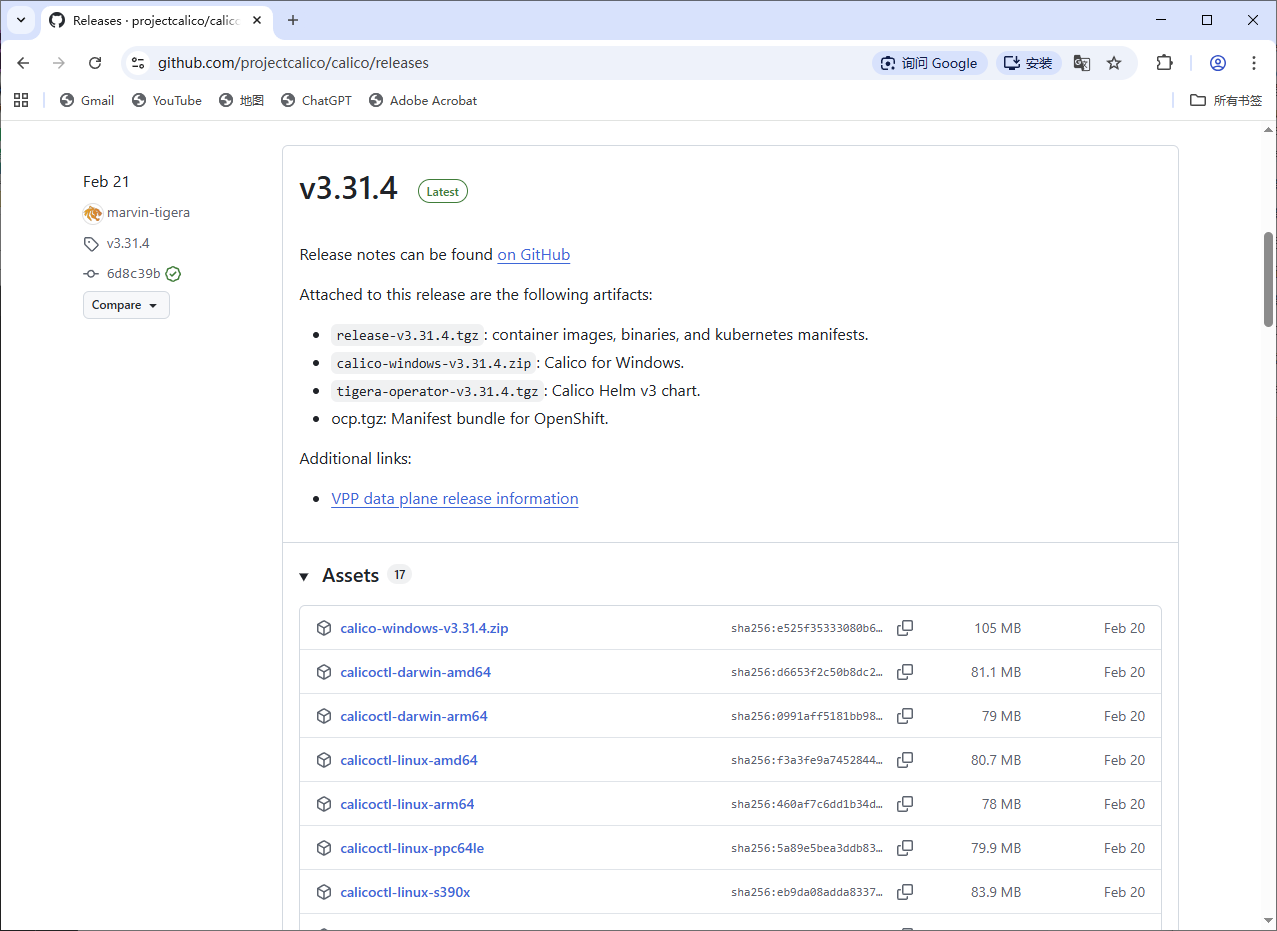Viewport: 1277px width, 931px height.
Task: Click the translate page icon
Action: coord(1081,63)
